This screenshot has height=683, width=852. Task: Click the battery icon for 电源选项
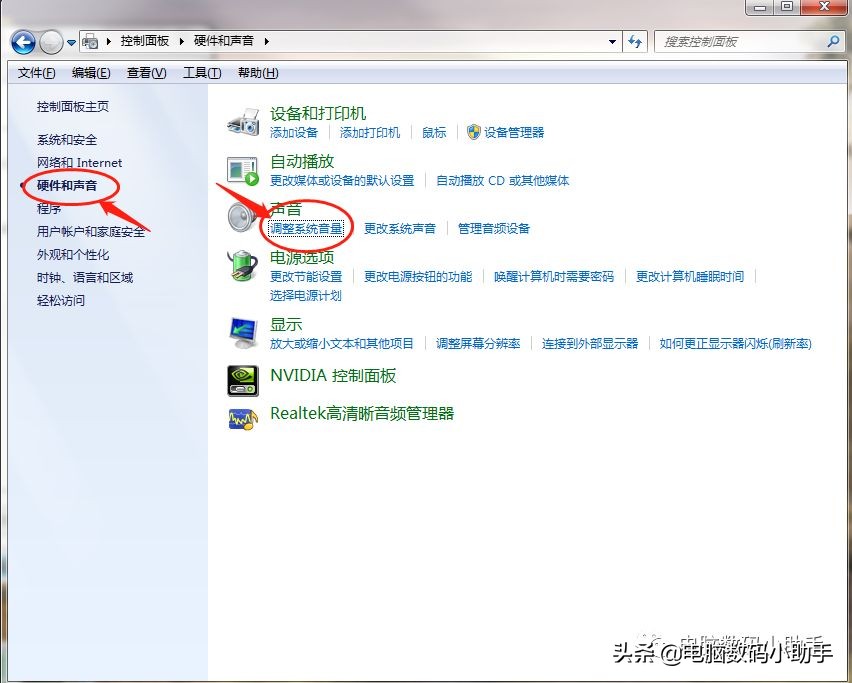pos(241,267)
